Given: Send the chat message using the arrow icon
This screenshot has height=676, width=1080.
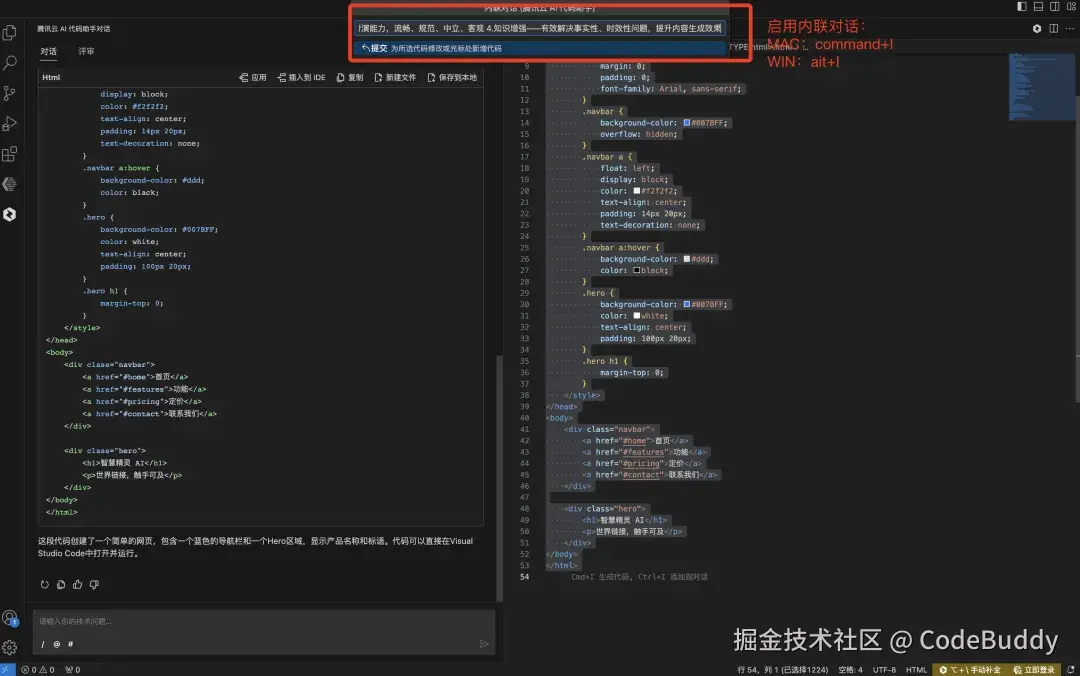Looking at the screenshot, I should tap(485, 645).
